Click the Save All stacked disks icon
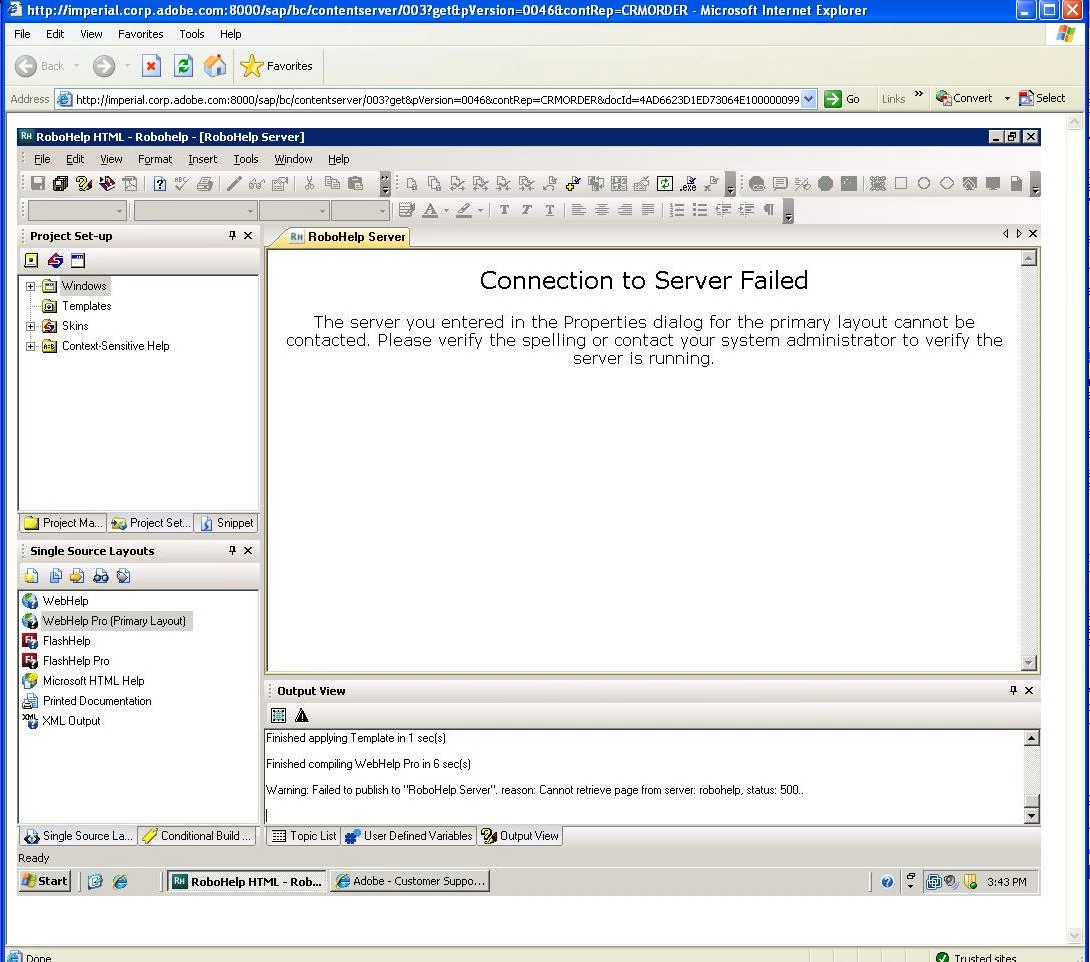This screenshot has height=962, width=1090. coord(60,184)
